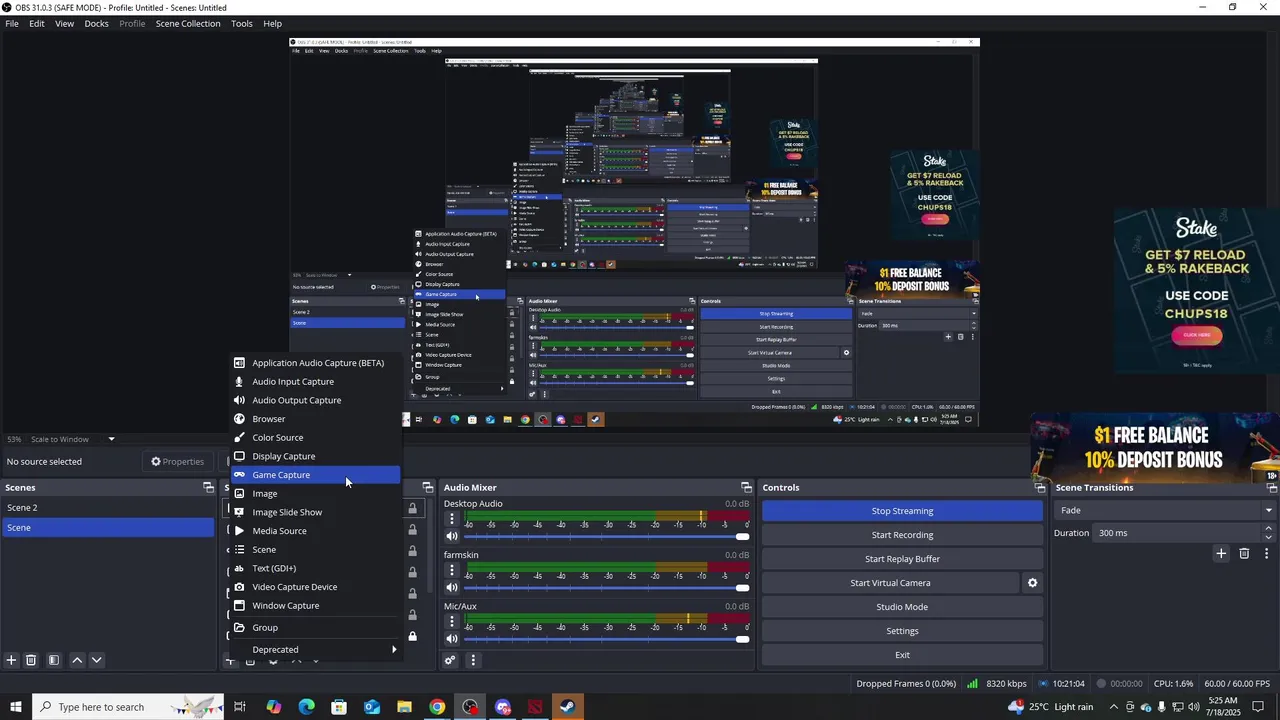Viewport: 1280px width, 720px height.
Task: Open Audio Mixer kebab menu at bottom
Action: (473, 660)
